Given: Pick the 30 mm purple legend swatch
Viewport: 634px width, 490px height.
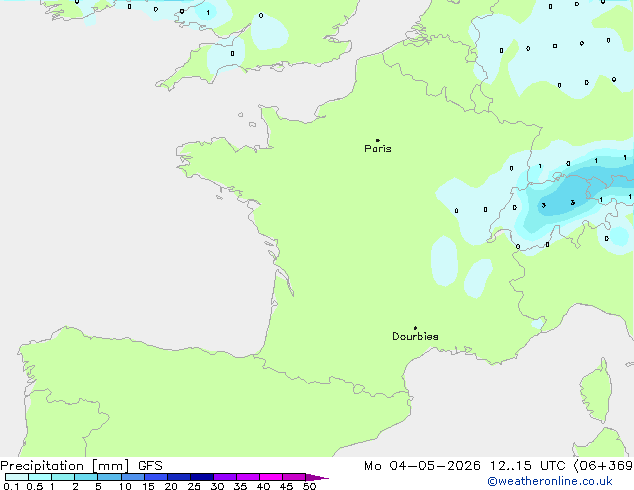Looking at the screenshot, I should point(225,477).
